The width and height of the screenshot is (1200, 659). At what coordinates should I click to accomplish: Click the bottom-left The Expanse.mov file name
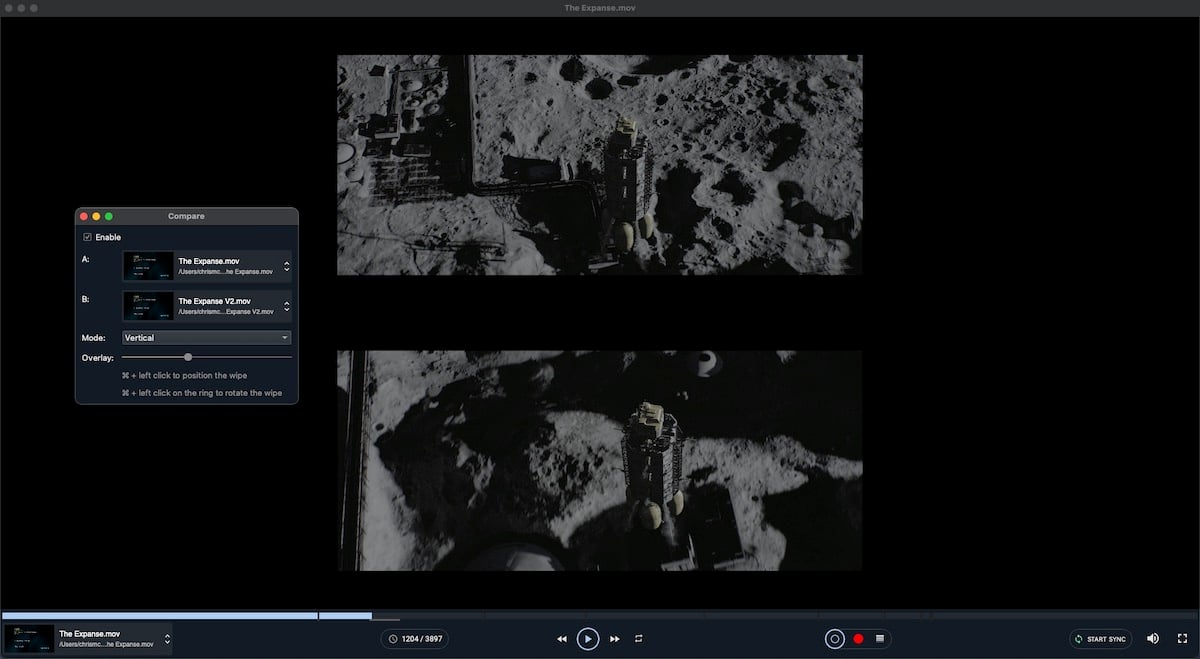click(90, 634)
